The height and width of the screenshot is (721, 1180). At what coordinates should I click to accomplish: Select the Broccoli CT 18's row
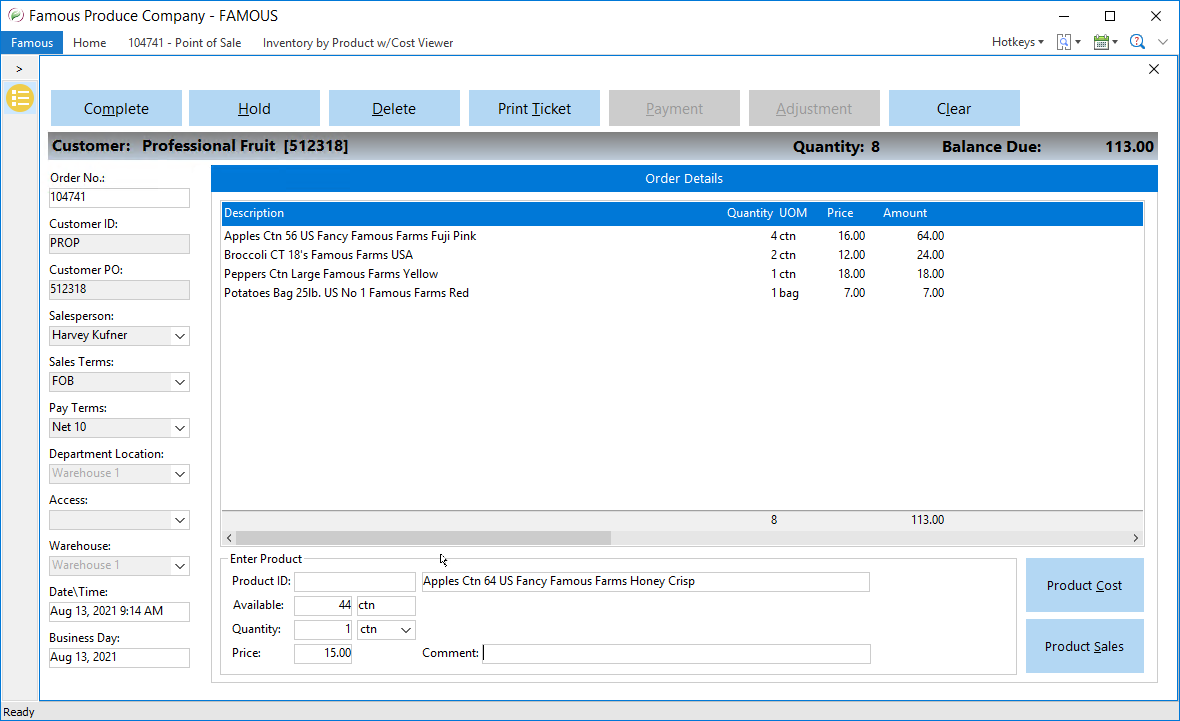(x=682, y=254)
